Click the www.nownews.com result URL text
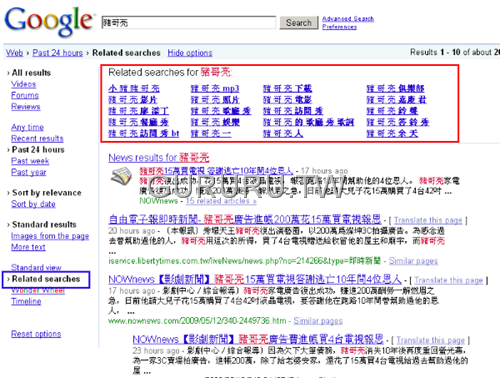The height and width of the screenshot is (378, 500). point(197,321)
